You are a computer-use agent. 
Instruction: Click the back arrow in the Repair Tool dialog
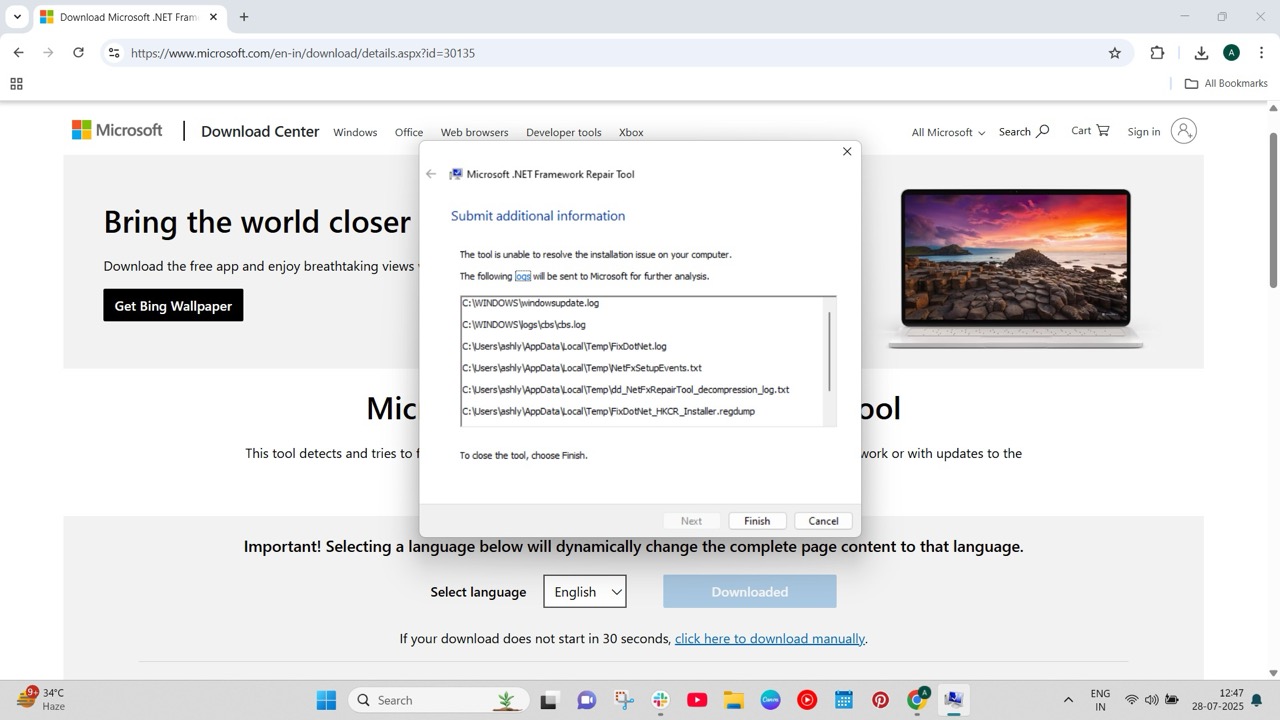430,174
